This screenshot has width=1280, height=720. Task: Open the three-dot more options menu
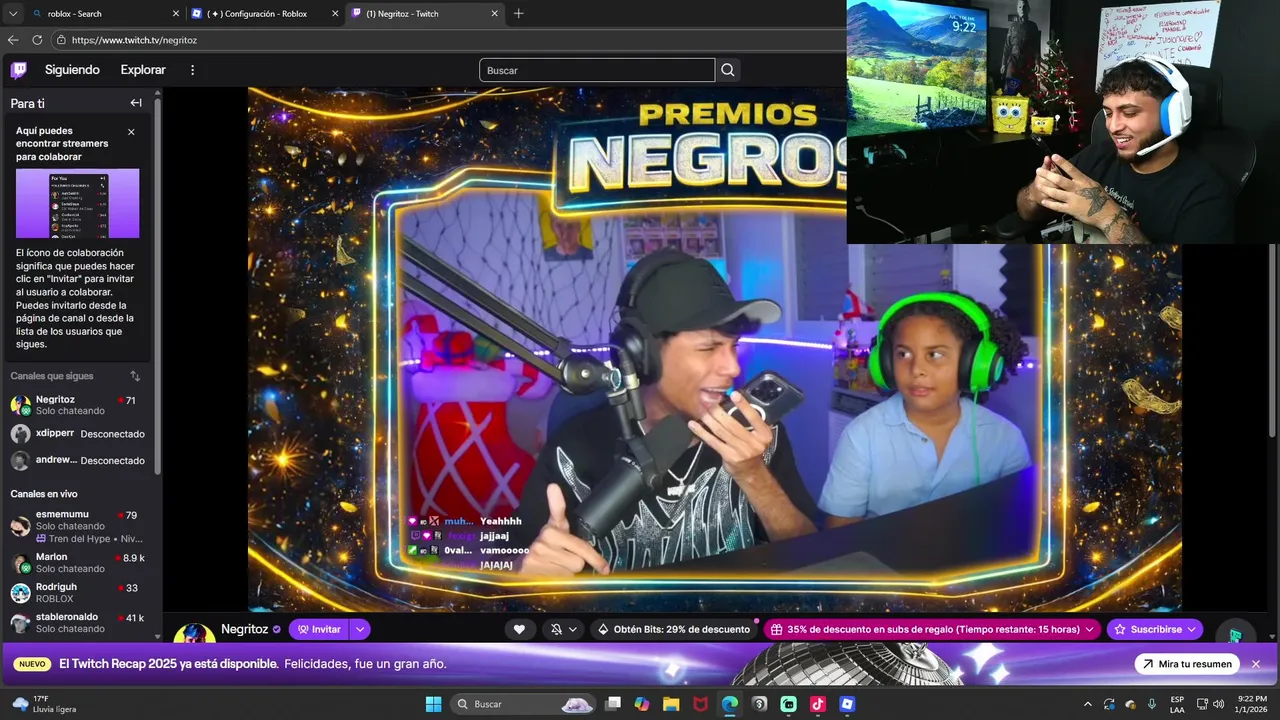point(193,70)
